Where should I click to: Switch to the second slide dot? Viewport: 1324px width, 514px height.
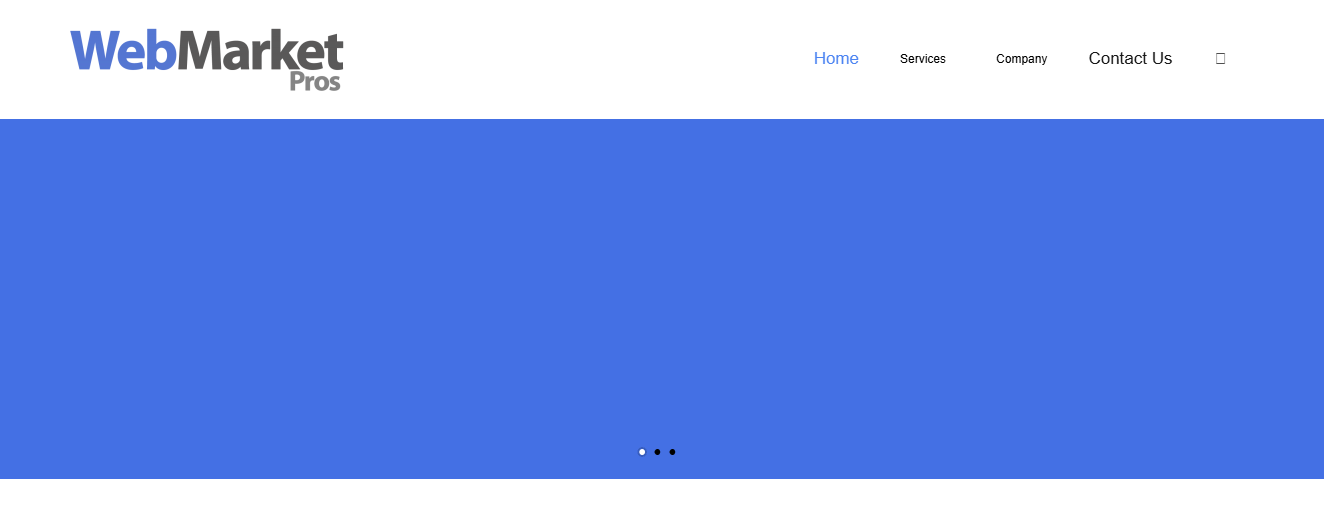point(657,452)
